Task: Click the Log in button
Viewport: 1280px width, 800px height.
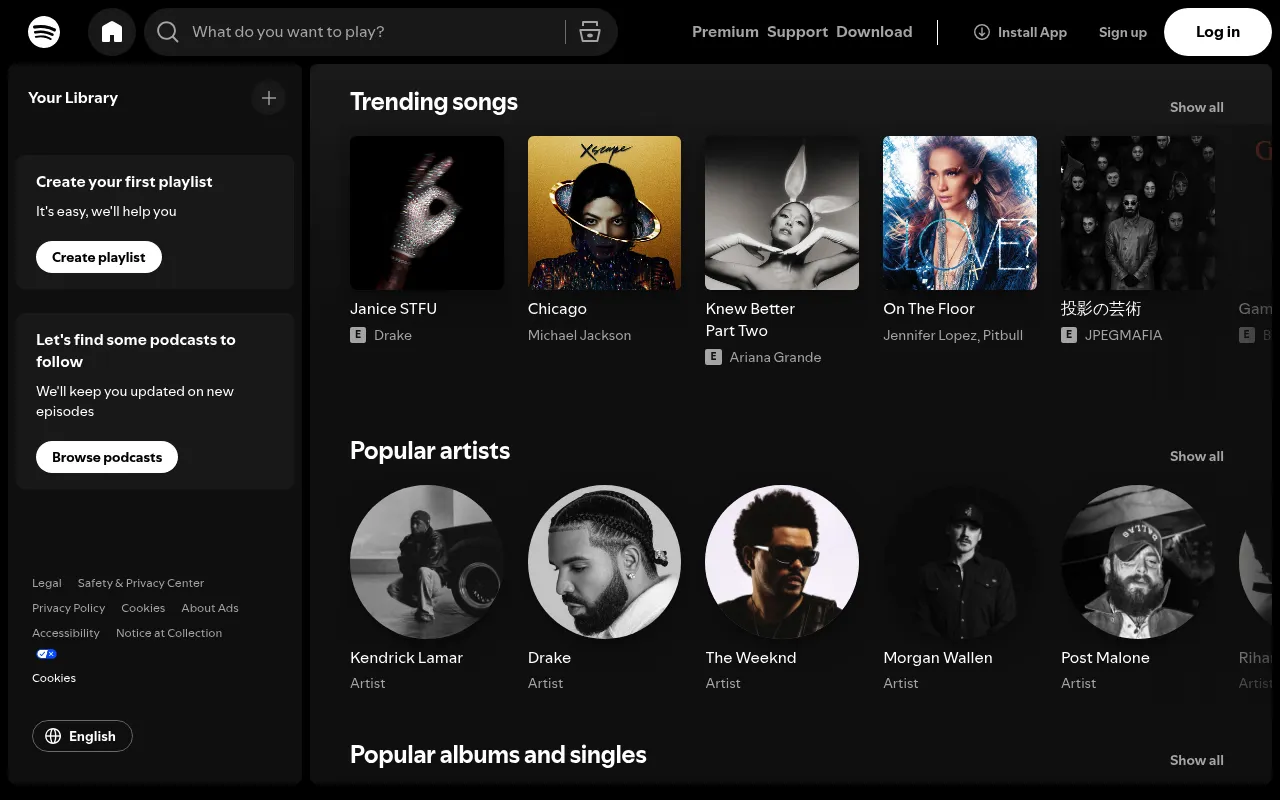Action: 1218,32
